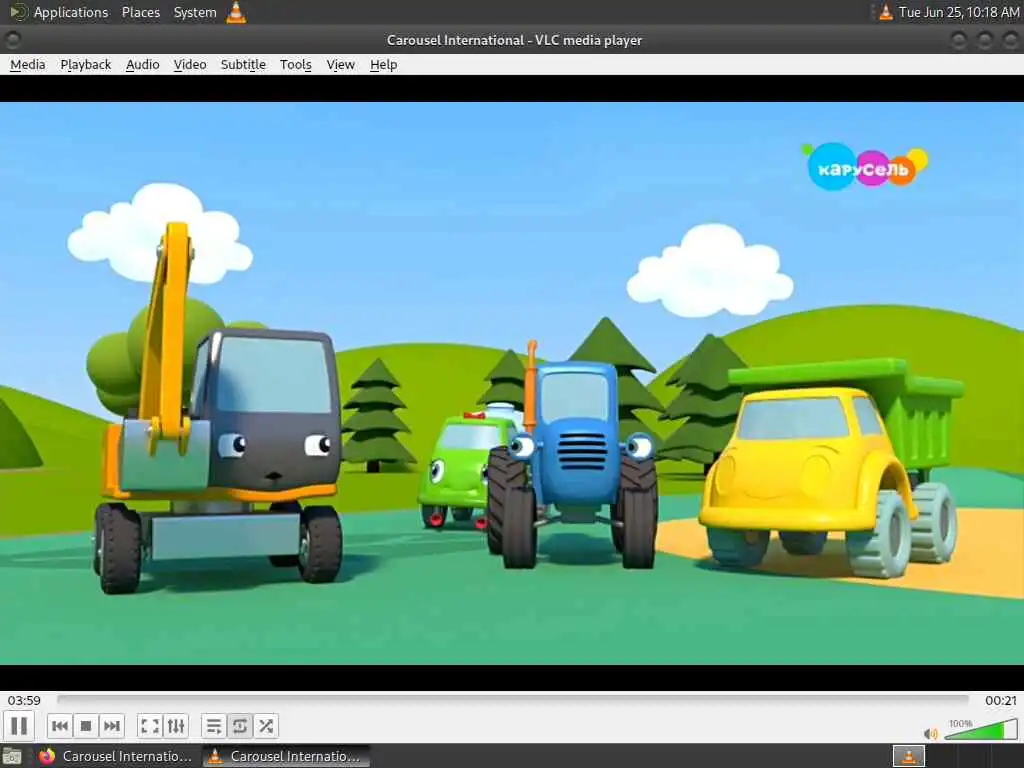Toggle fullscreen video mode
The height and width of the screenshot is (768, 1024).
click(150, 726)
